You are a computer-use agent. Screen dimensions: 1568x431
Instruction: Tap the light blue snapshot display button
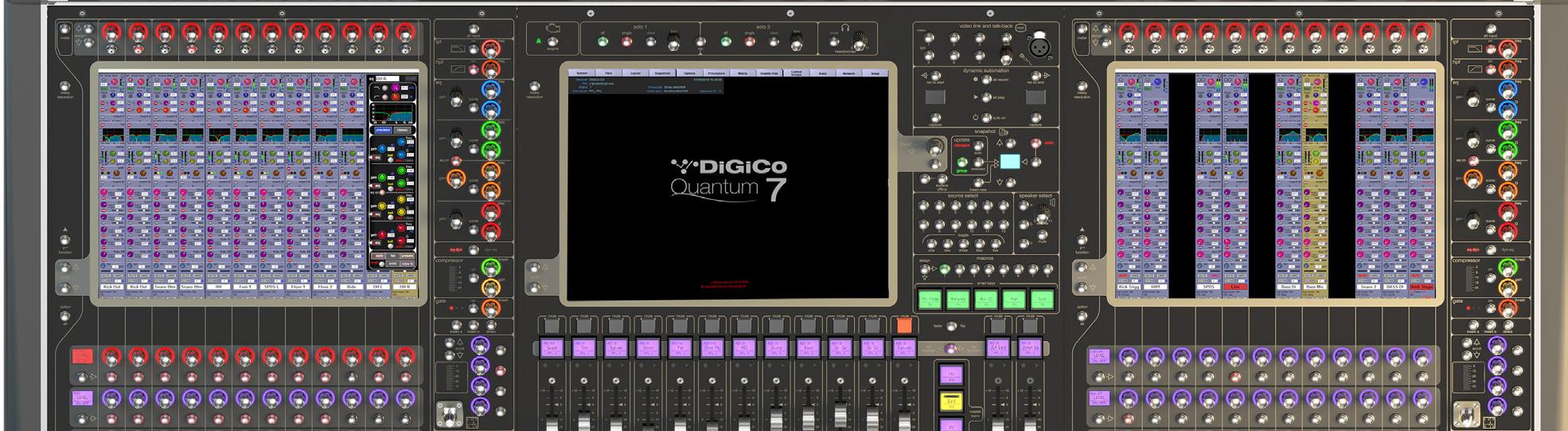[1009, 162]
